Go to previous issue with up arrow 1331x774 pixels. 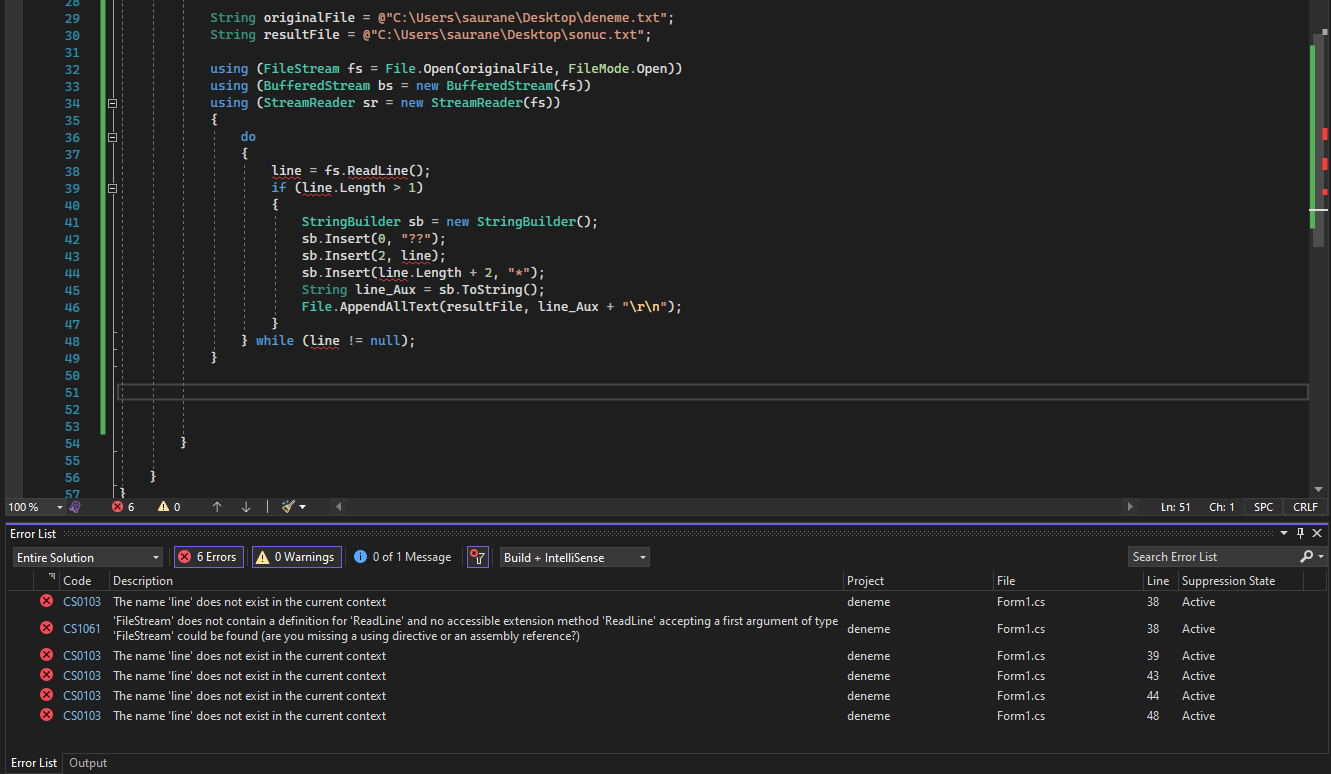pyautogui.click(x=217, y=507)
